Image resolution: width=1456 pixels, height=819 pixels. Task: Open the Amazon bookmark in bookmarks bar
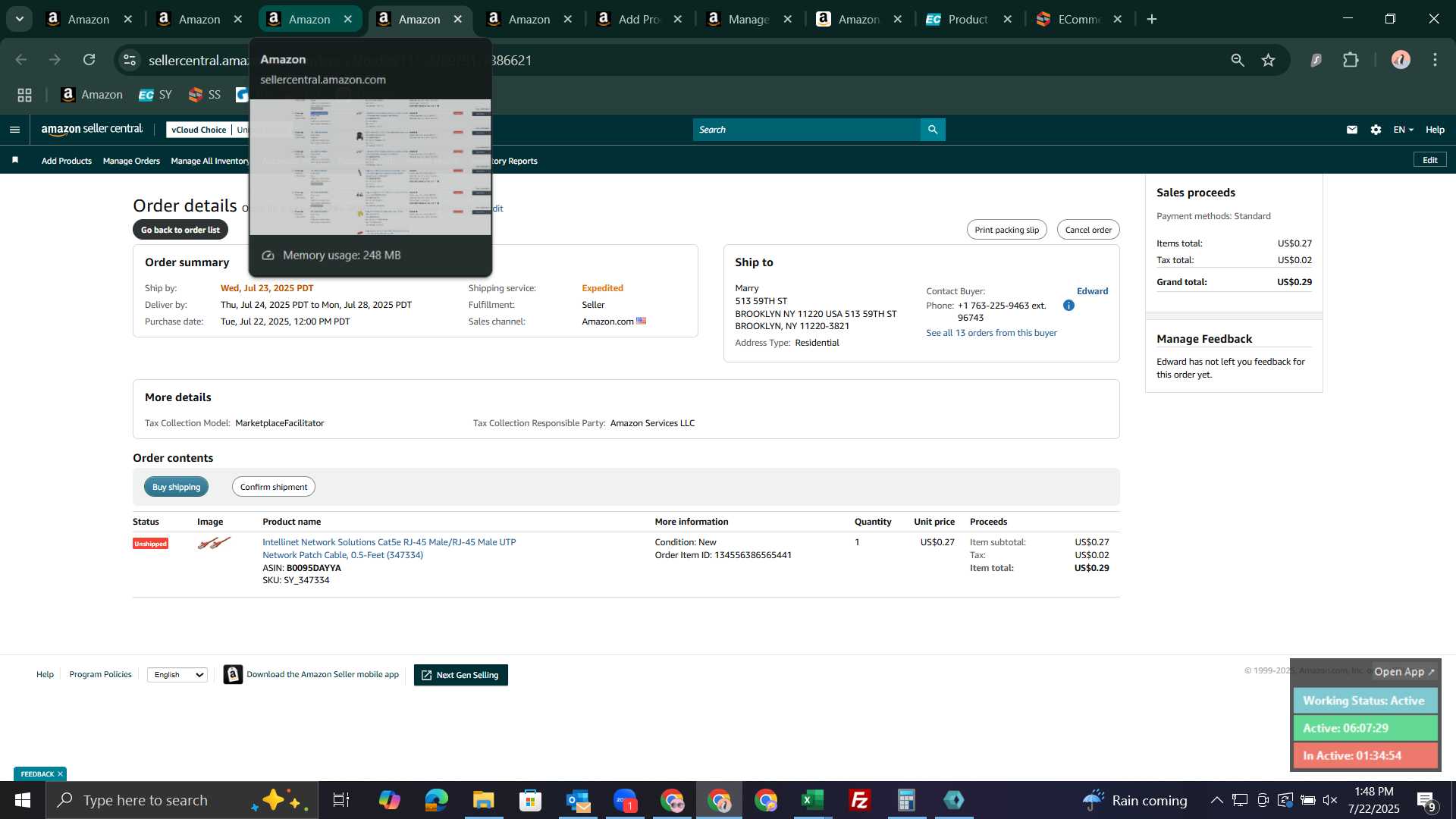(92, 95)
